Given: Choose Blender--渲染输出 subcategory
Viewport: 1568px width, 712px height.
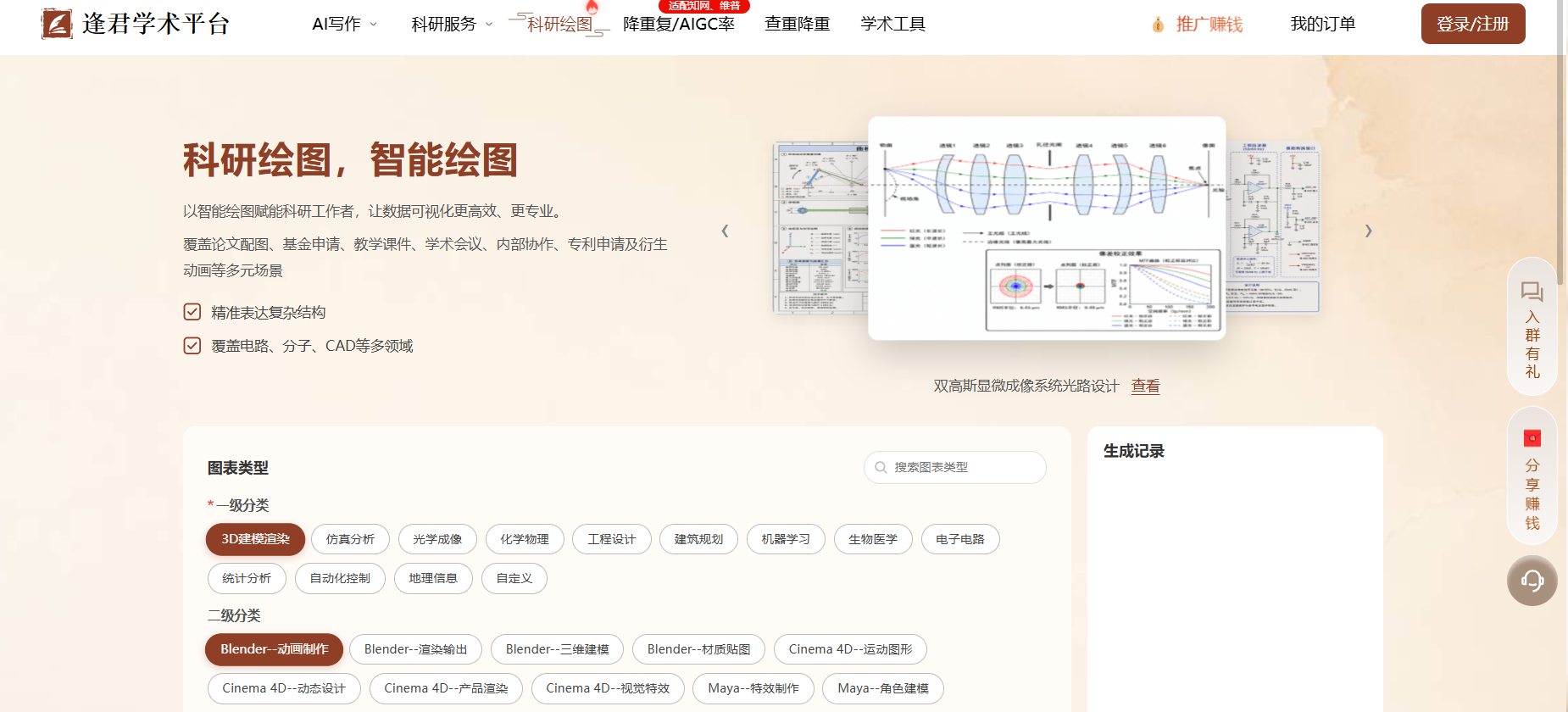Looking at the screenshot, I should point(415,649).
